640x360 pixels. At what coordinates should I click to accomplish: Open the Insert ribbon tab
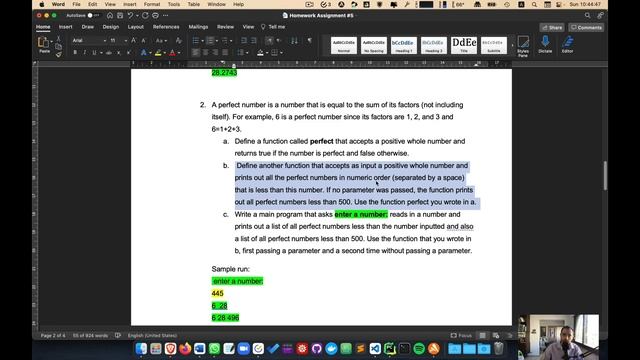click(65, 27)
